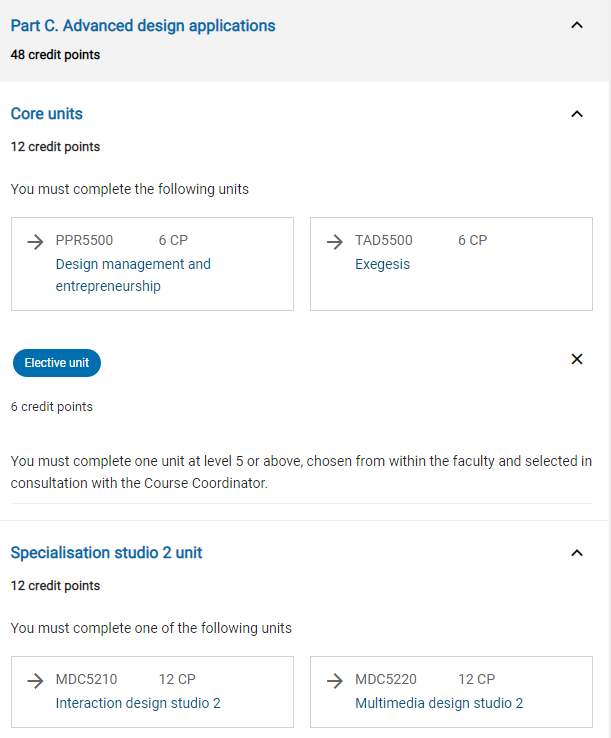Click arrow icon beside MDC5210

click(x=35, y=680)
